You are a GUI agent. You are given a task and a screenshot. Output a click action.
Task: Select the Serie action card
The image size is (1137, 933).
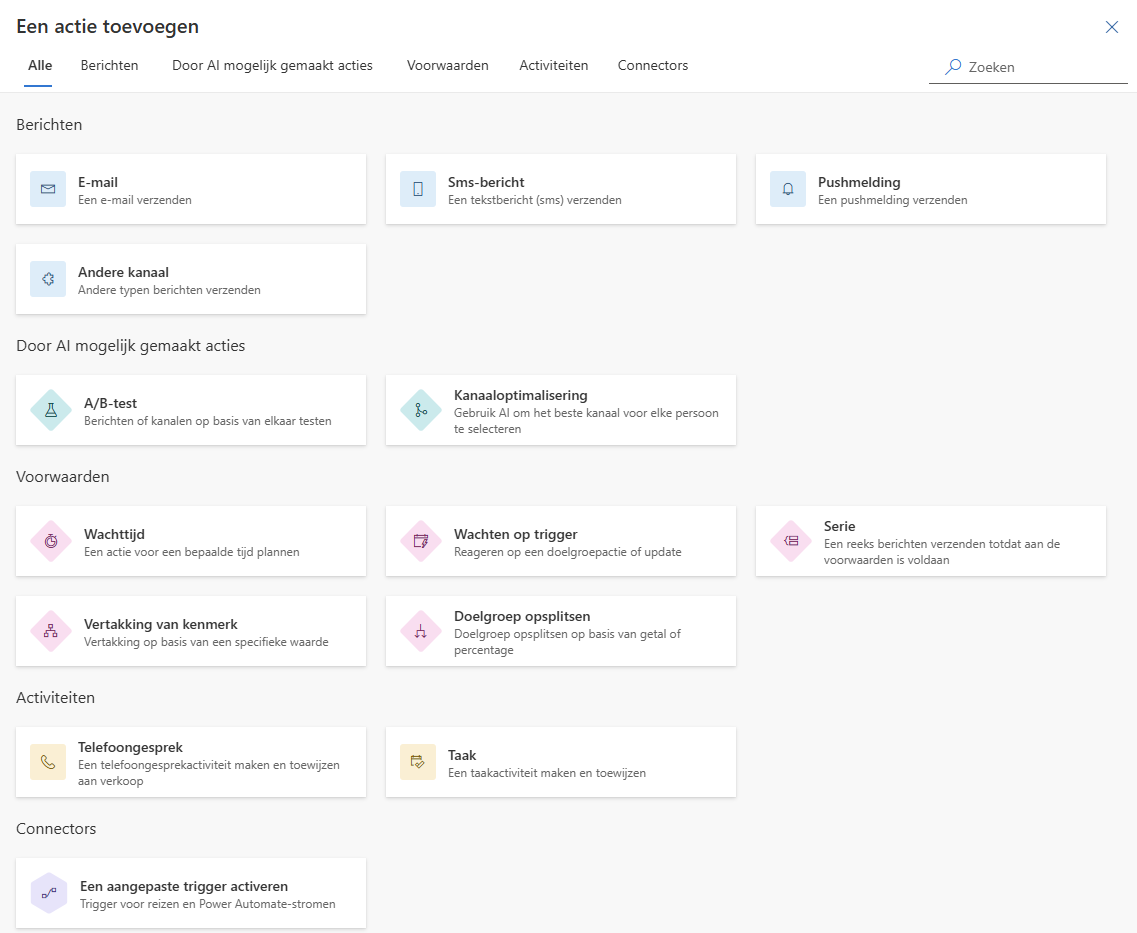(930, 541)
